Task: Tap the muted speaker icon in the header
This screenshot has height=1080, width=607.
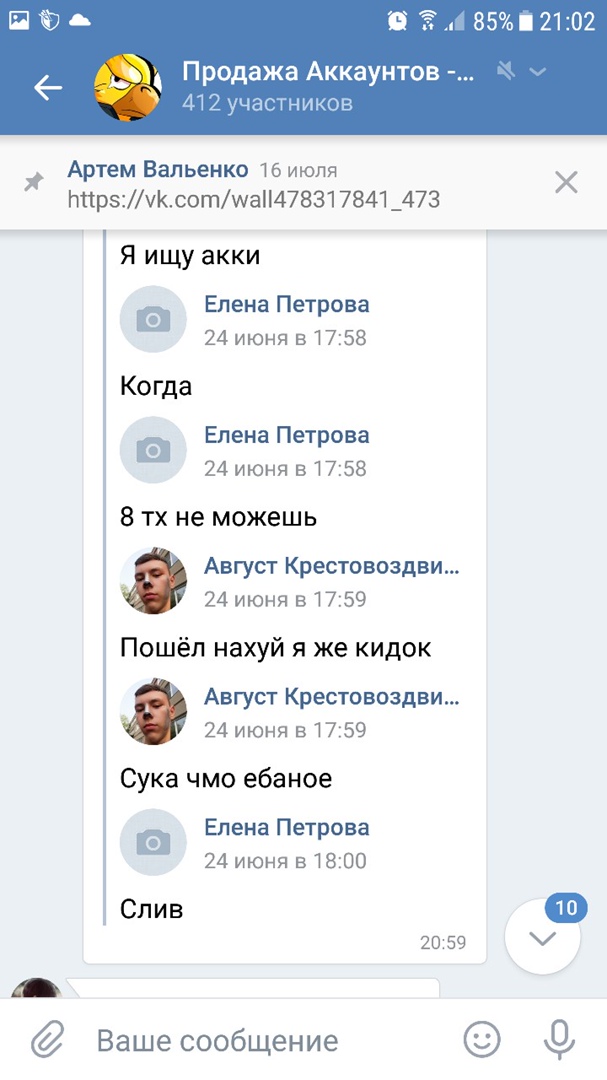Action: (506, 71)
